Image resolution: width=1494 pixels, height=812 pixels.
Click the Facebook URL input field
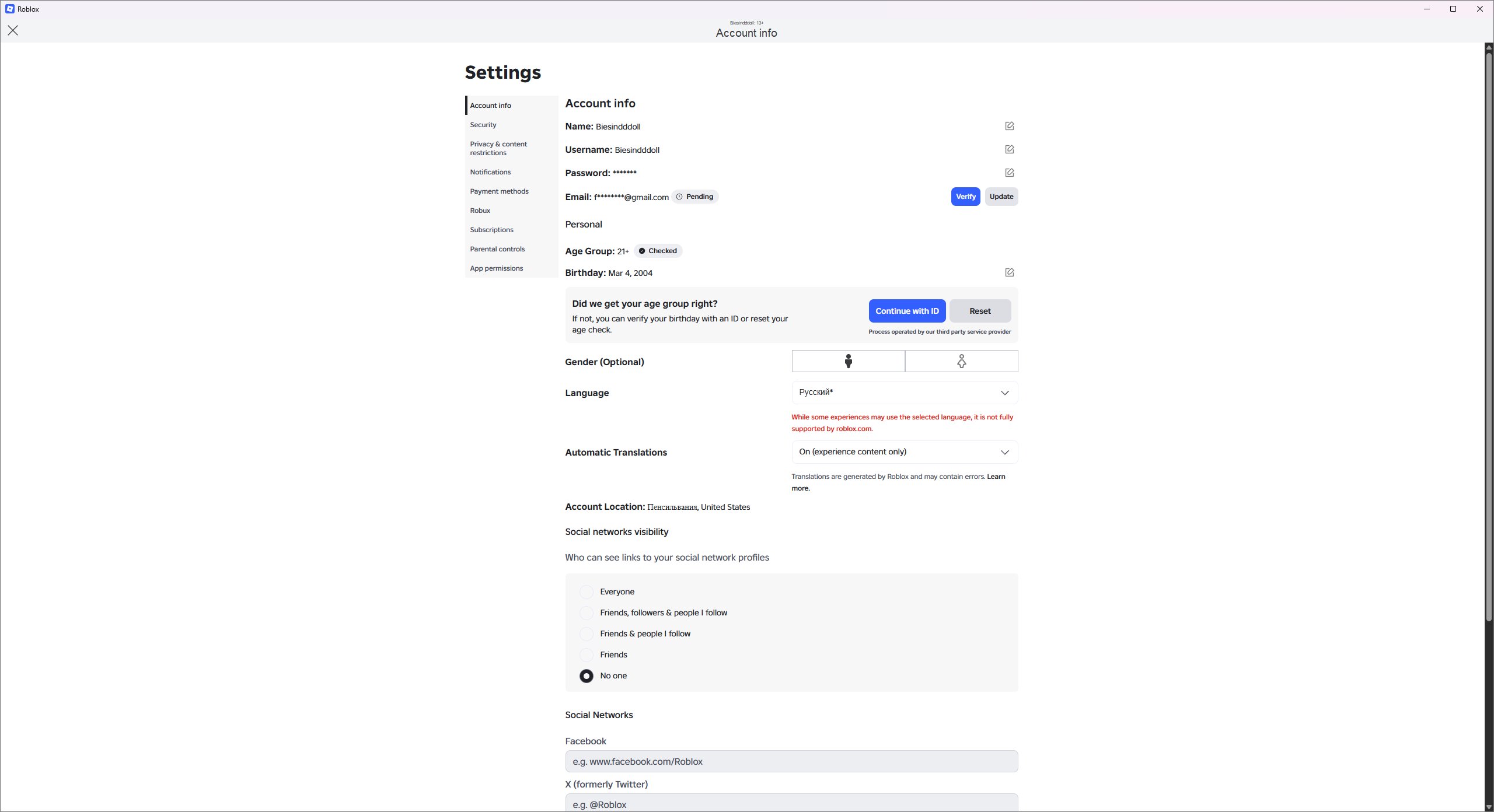tap(791, 761)
